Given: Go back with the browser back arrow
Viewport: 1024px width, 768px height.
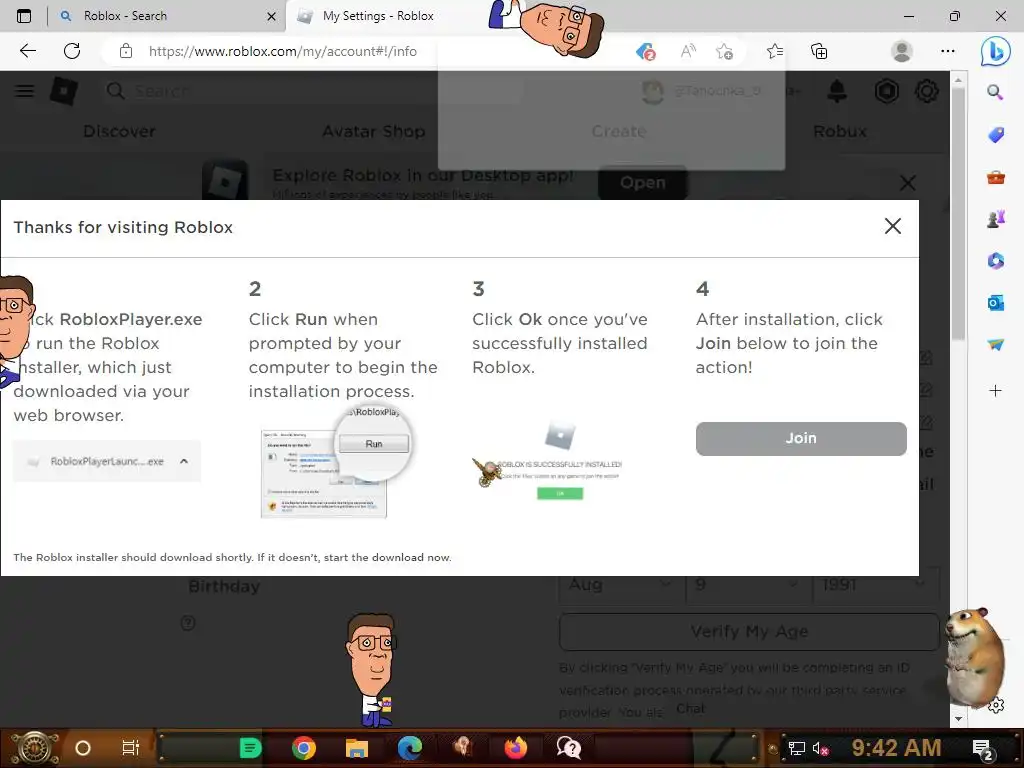Looking at the screenshot, I should click(x=27, y=51).
